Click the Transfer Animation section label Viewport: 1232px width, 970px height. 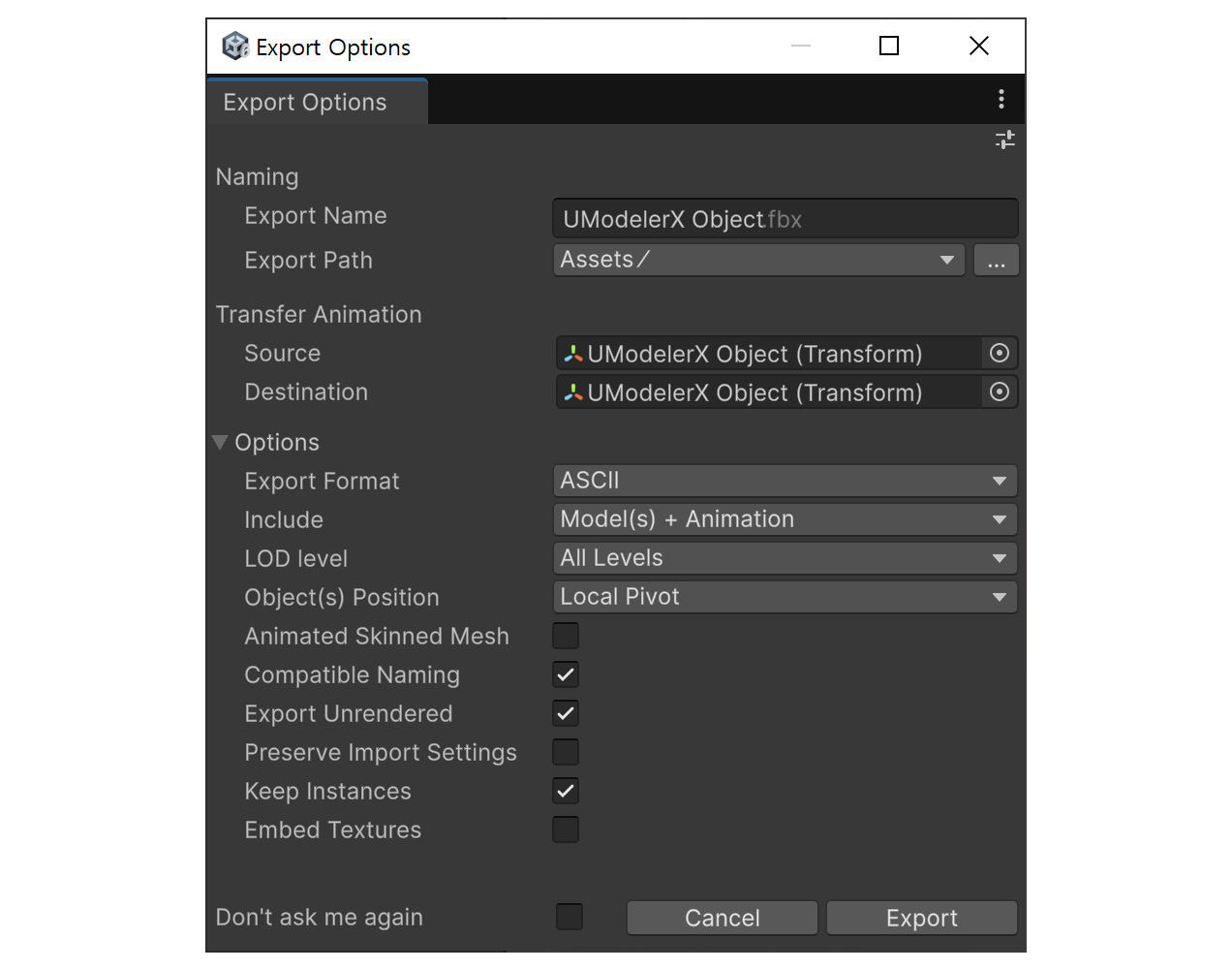click(319, 314)
